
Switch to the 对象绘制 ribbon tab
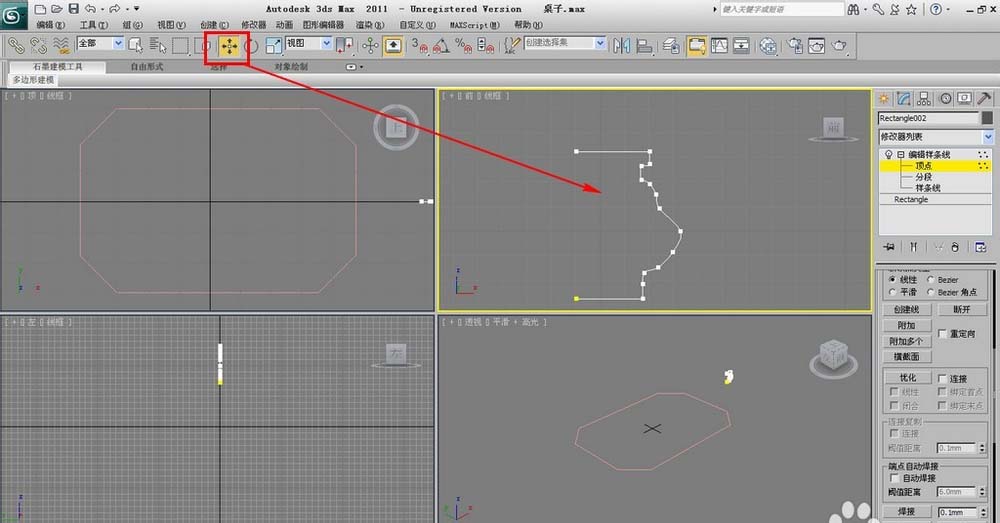pyautogui.click(x=291, y=66)
